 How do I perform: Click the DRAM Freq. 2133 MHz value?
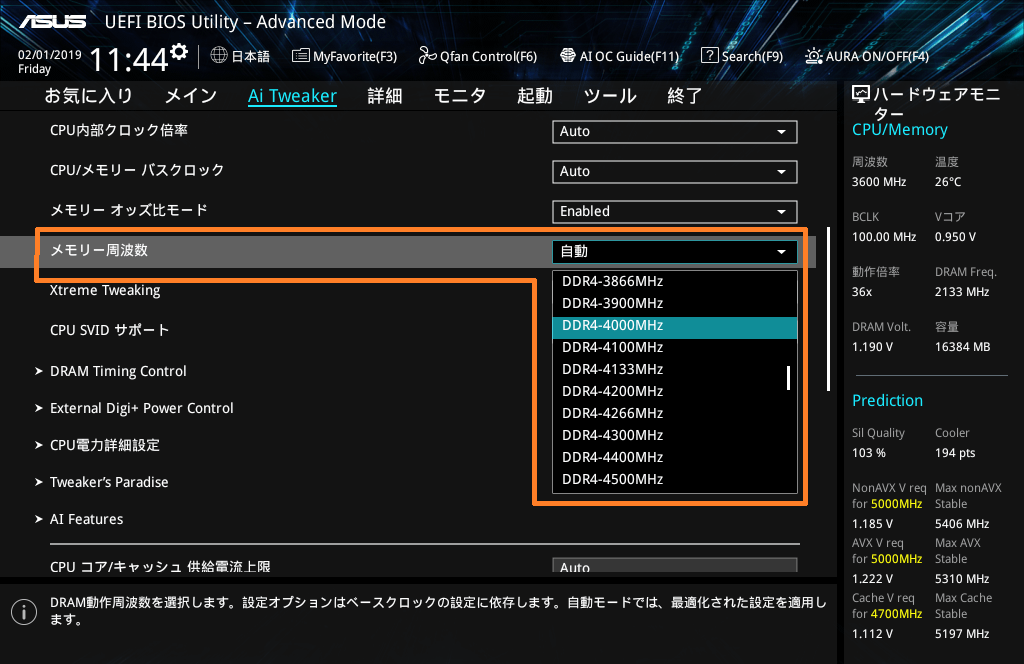point(962,292)
